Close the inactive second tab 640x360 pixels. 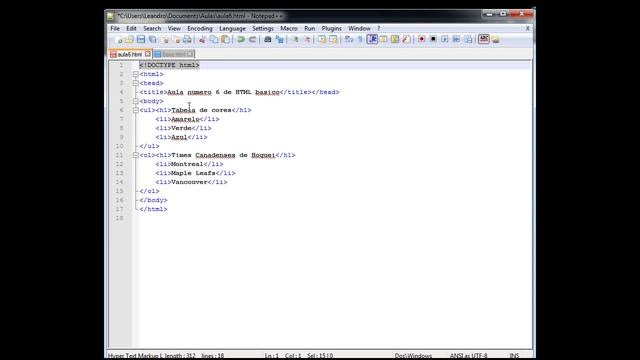[x=190, y=54]
